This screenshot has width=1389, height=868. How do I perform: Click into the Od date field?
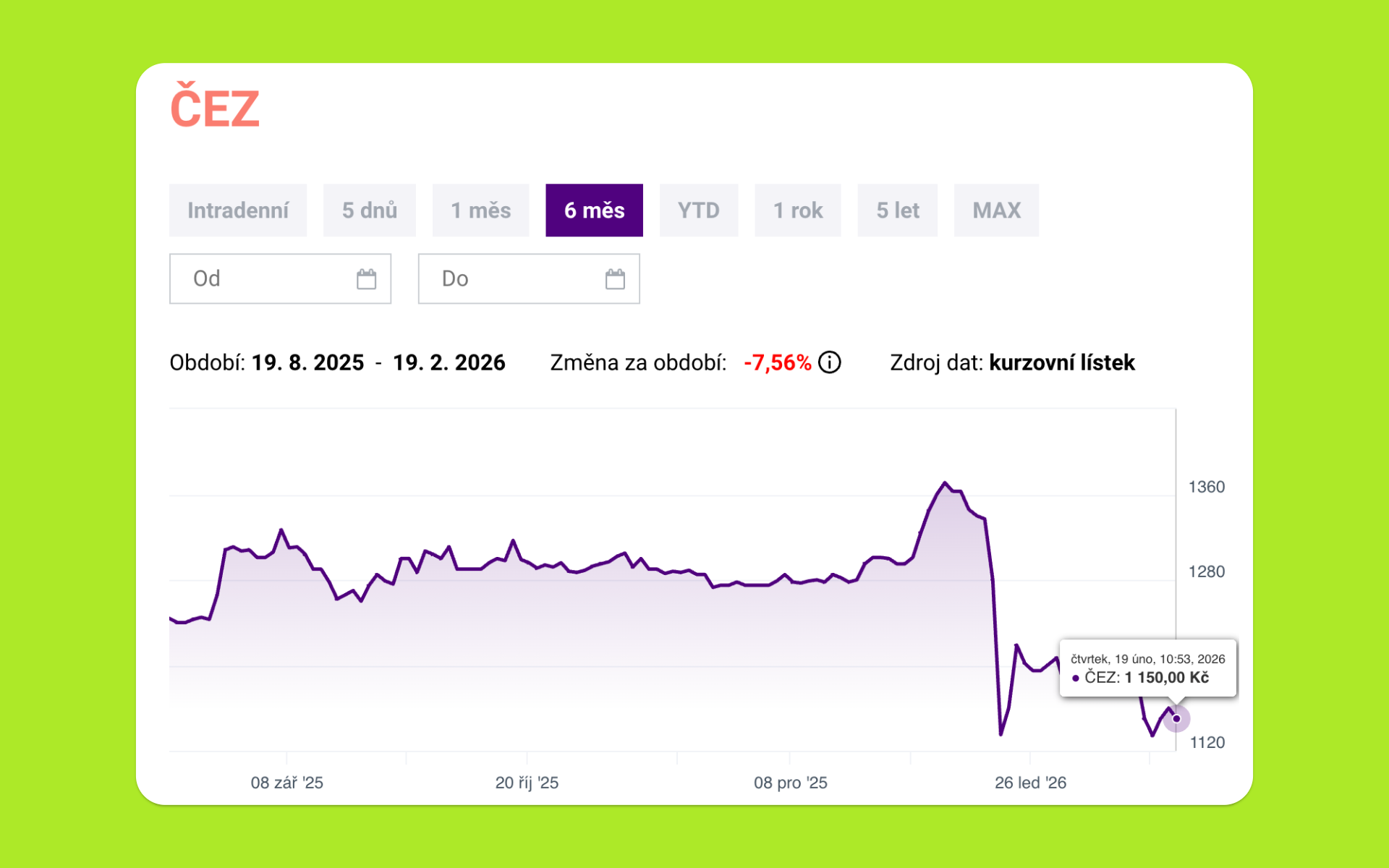tap(268, 279)
